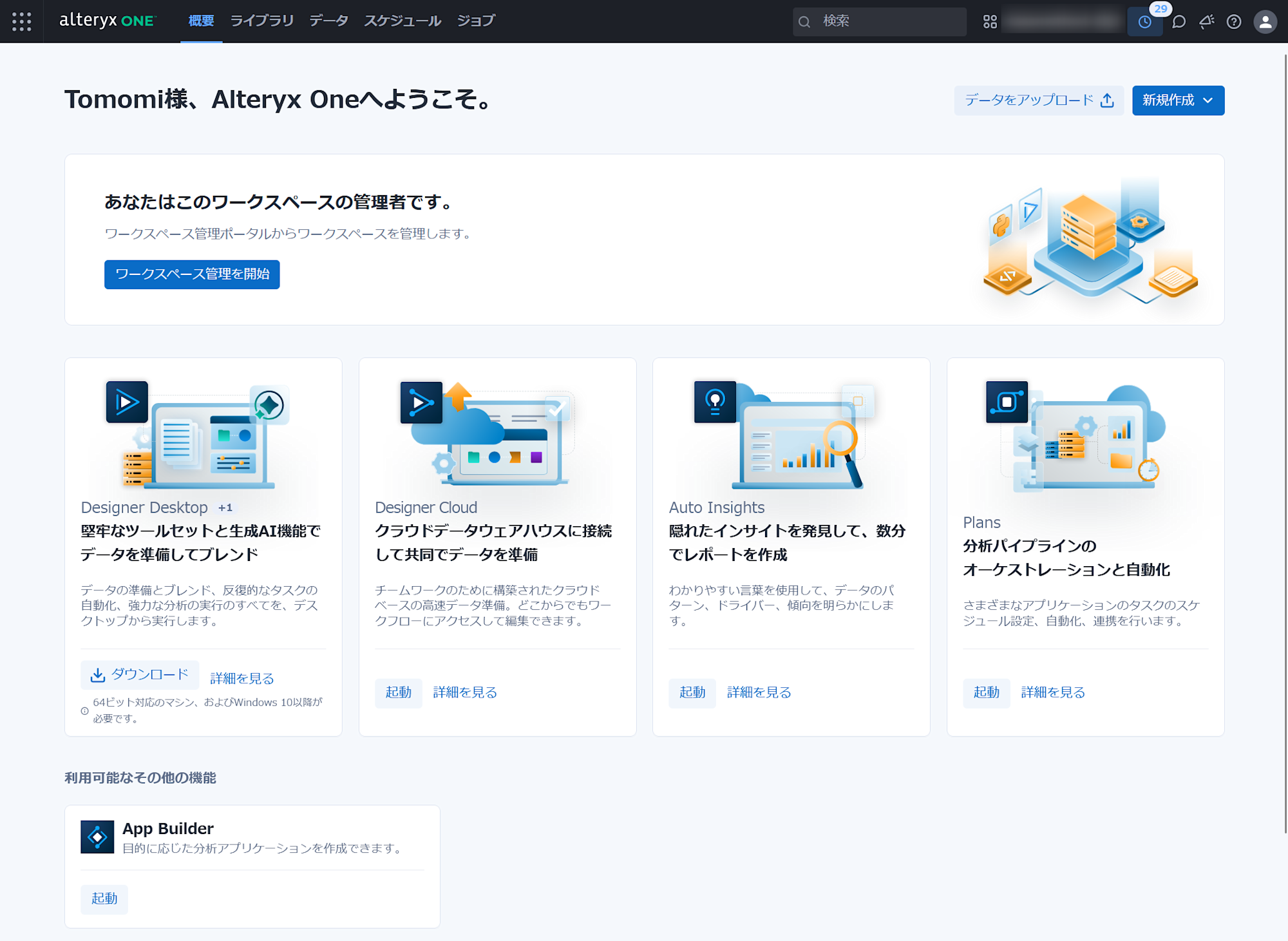Viewport: 1288px width, 941px height.
Task: Open the ジョブ tab
Action: click(476, 21)
